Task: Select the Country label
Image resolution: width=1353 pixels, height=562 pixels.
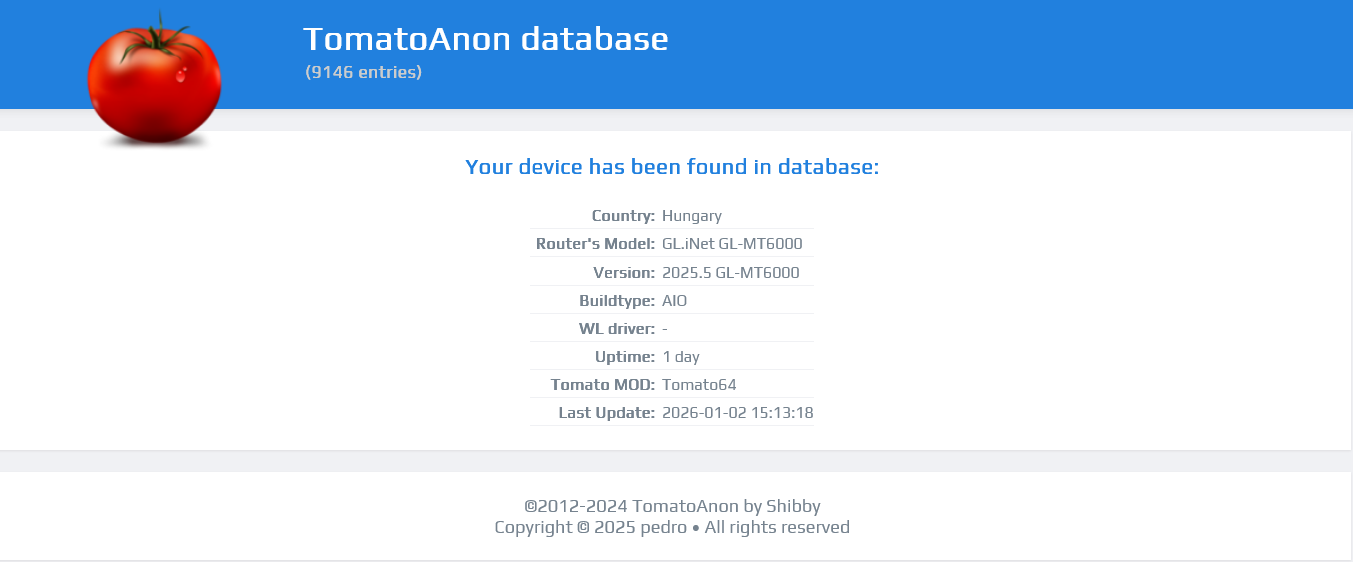Action: coord(623,216)
